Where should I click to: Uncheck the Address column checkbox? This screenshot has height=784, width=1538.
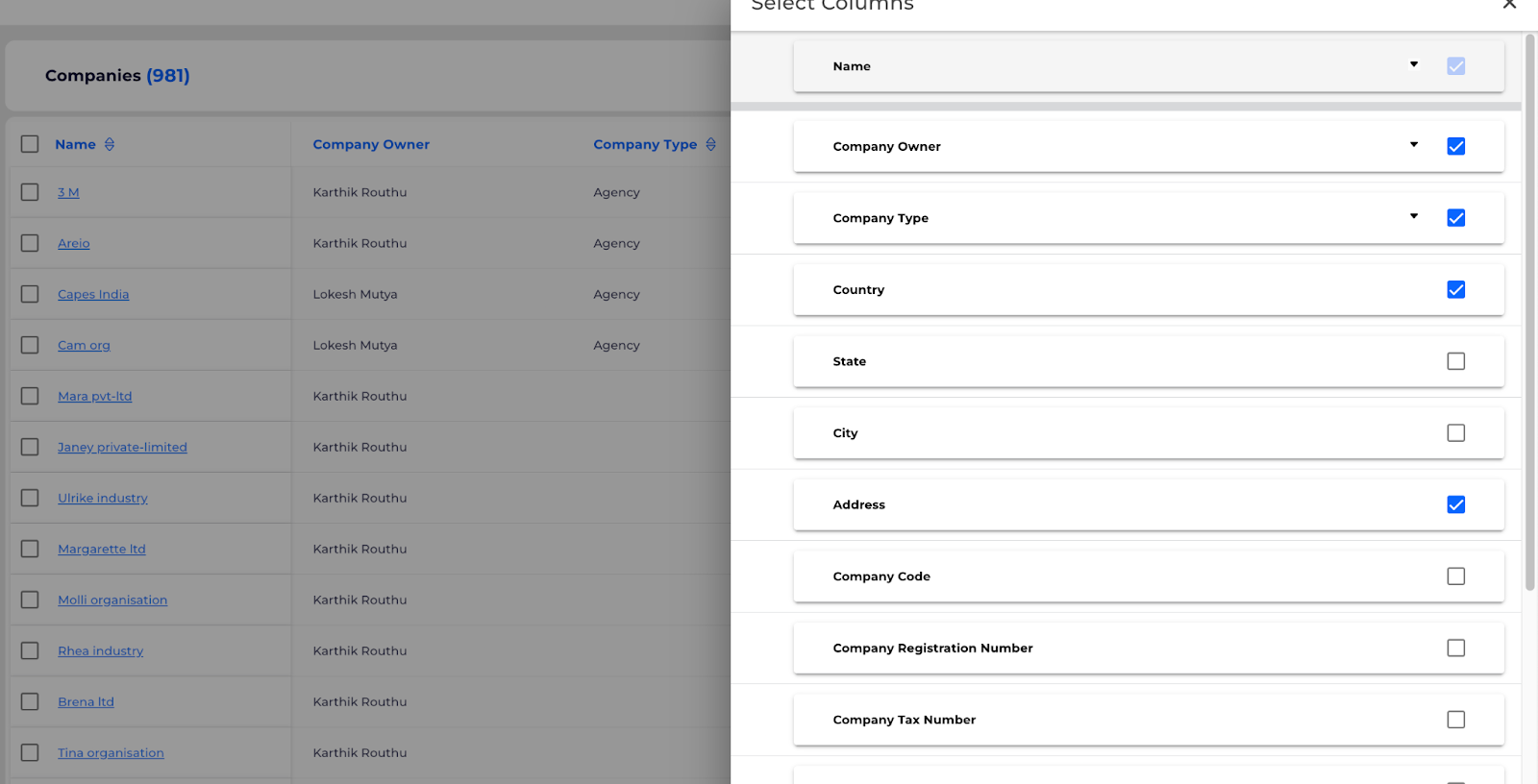tap(1456, 504)
